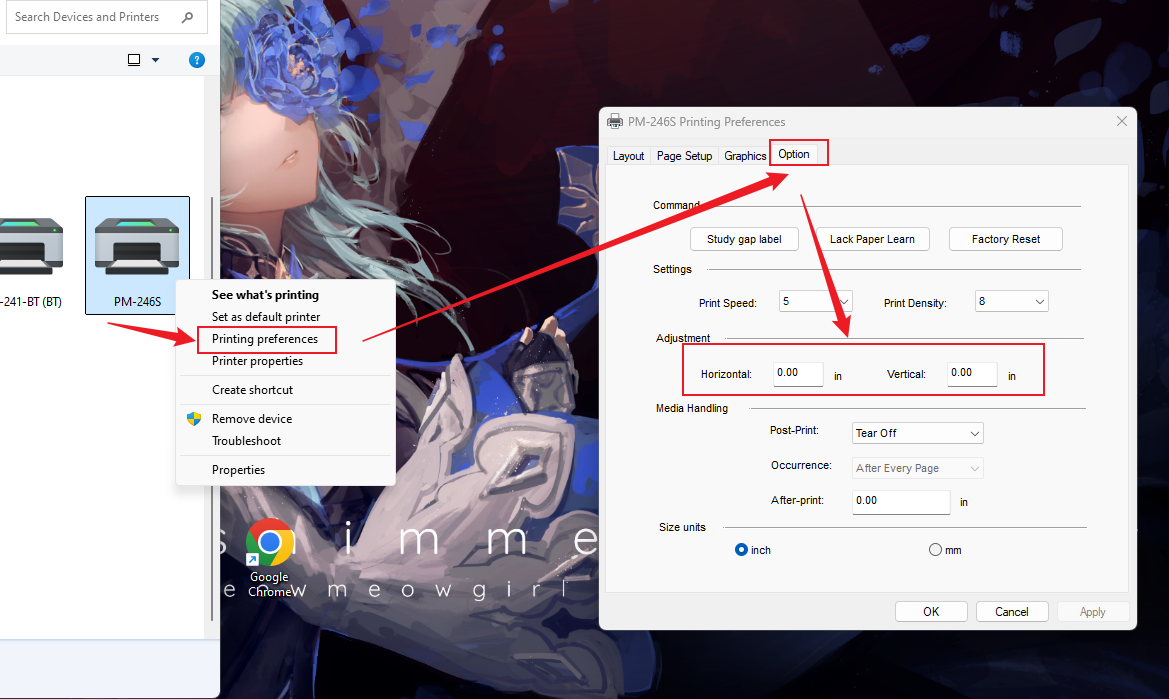Open the Print Speed dropdown
Viewport: 1169px width, 699px height.
point(815,301)
